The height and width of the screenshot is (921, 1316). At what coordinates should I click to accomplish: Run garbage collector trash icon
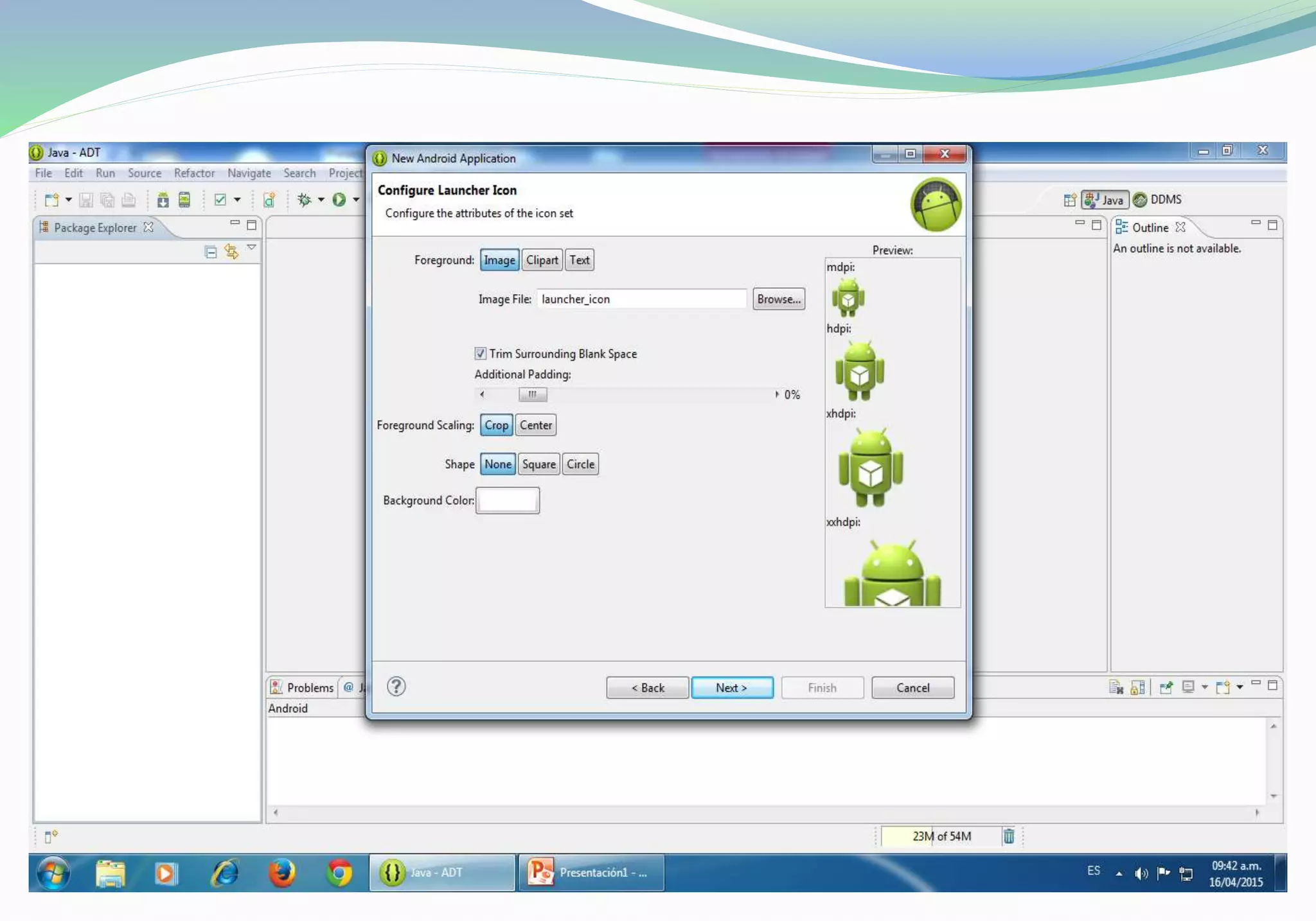tap(1008, 836)
